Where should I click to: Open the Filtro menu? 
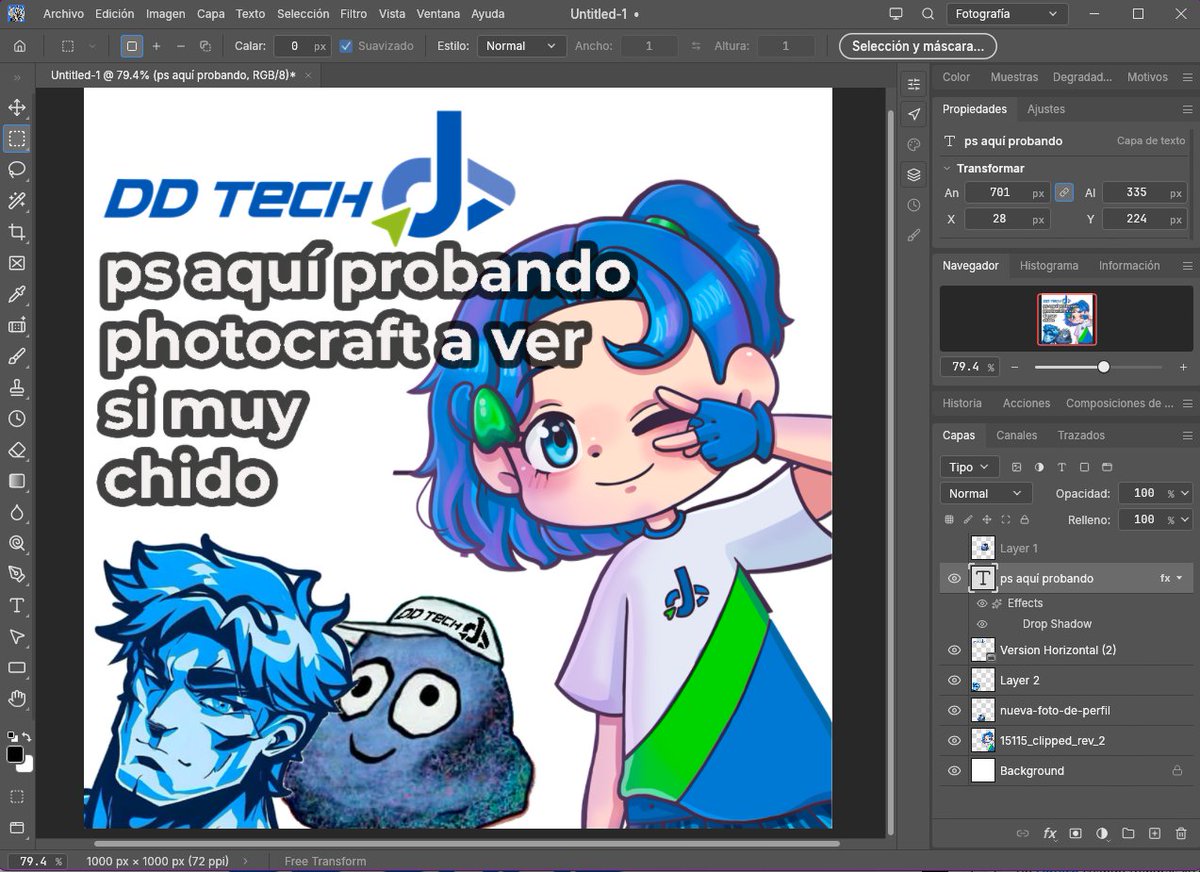[353, 14]
